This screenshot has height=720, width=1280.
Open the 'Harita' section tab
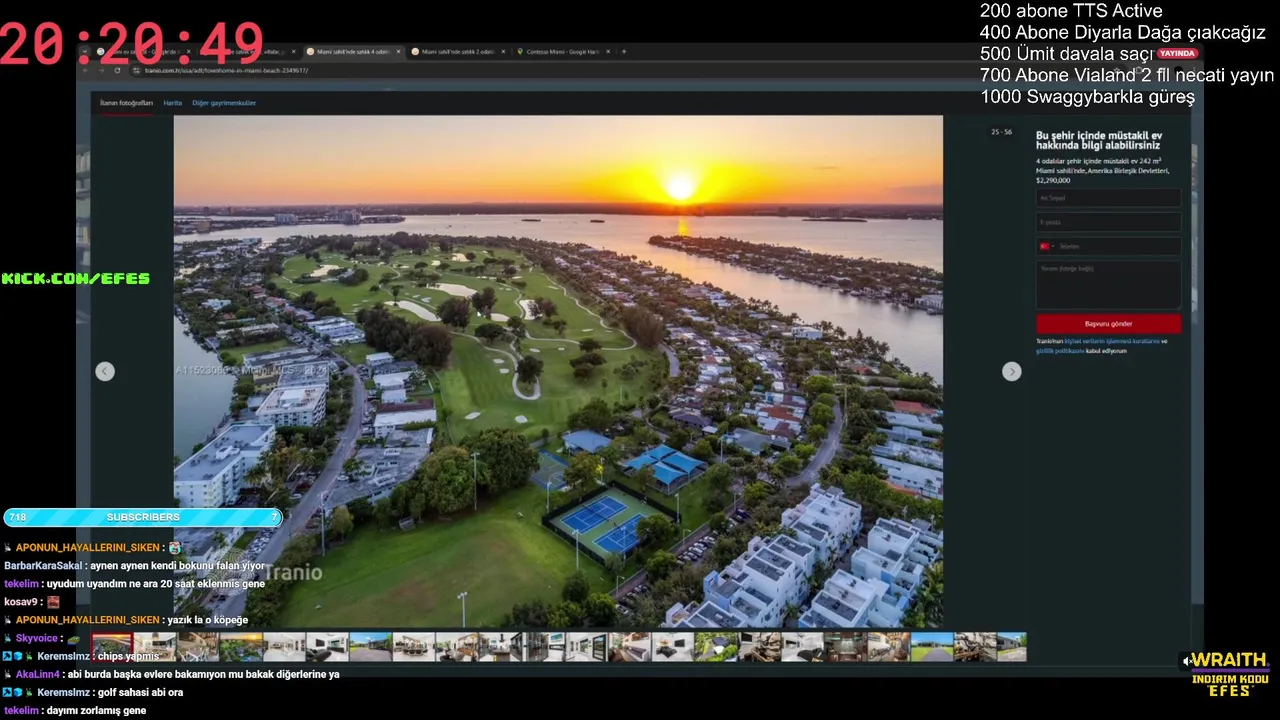click(173, 103)
